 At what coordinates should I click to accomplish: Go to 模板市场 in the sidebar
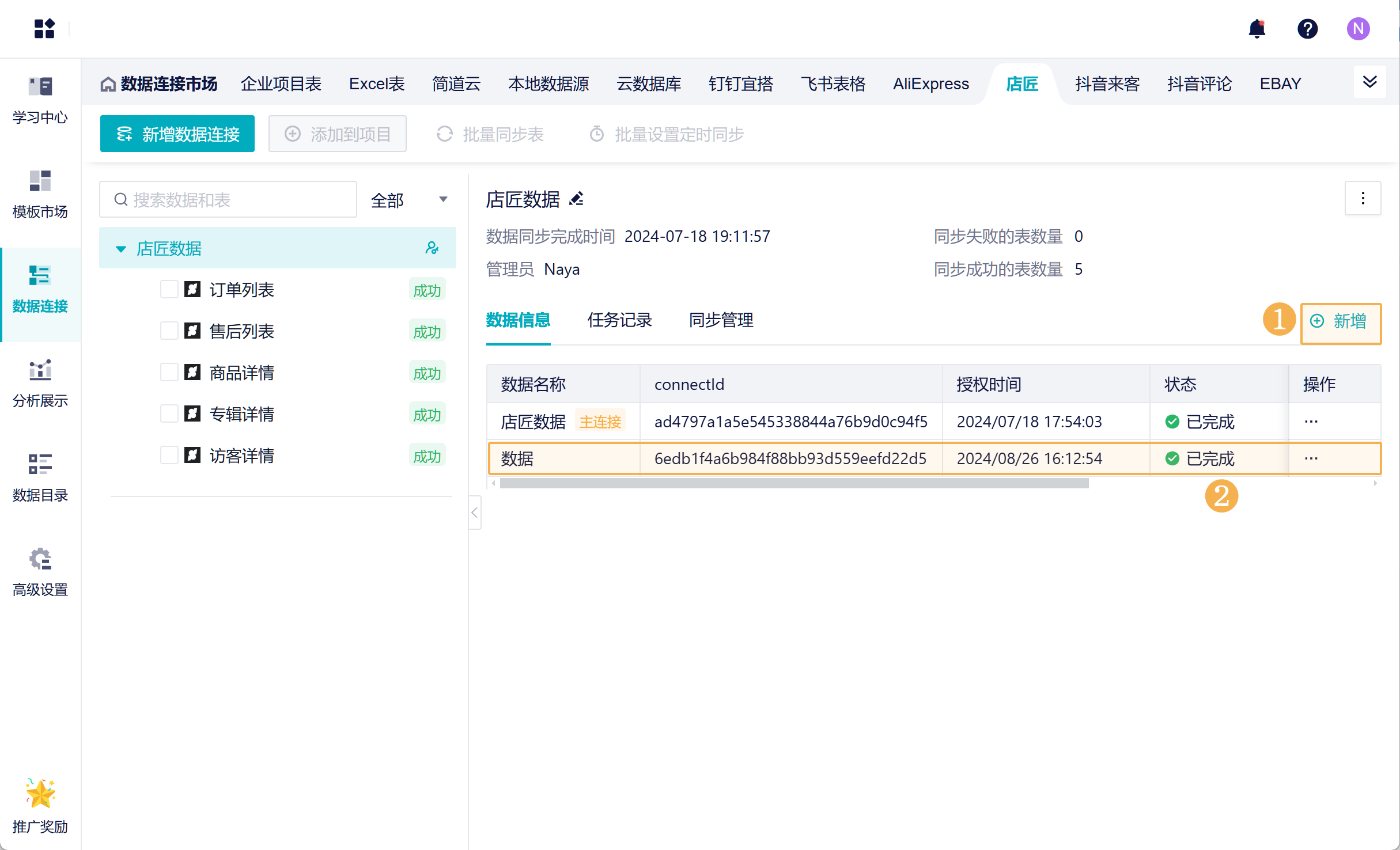[x=40, y=196]
